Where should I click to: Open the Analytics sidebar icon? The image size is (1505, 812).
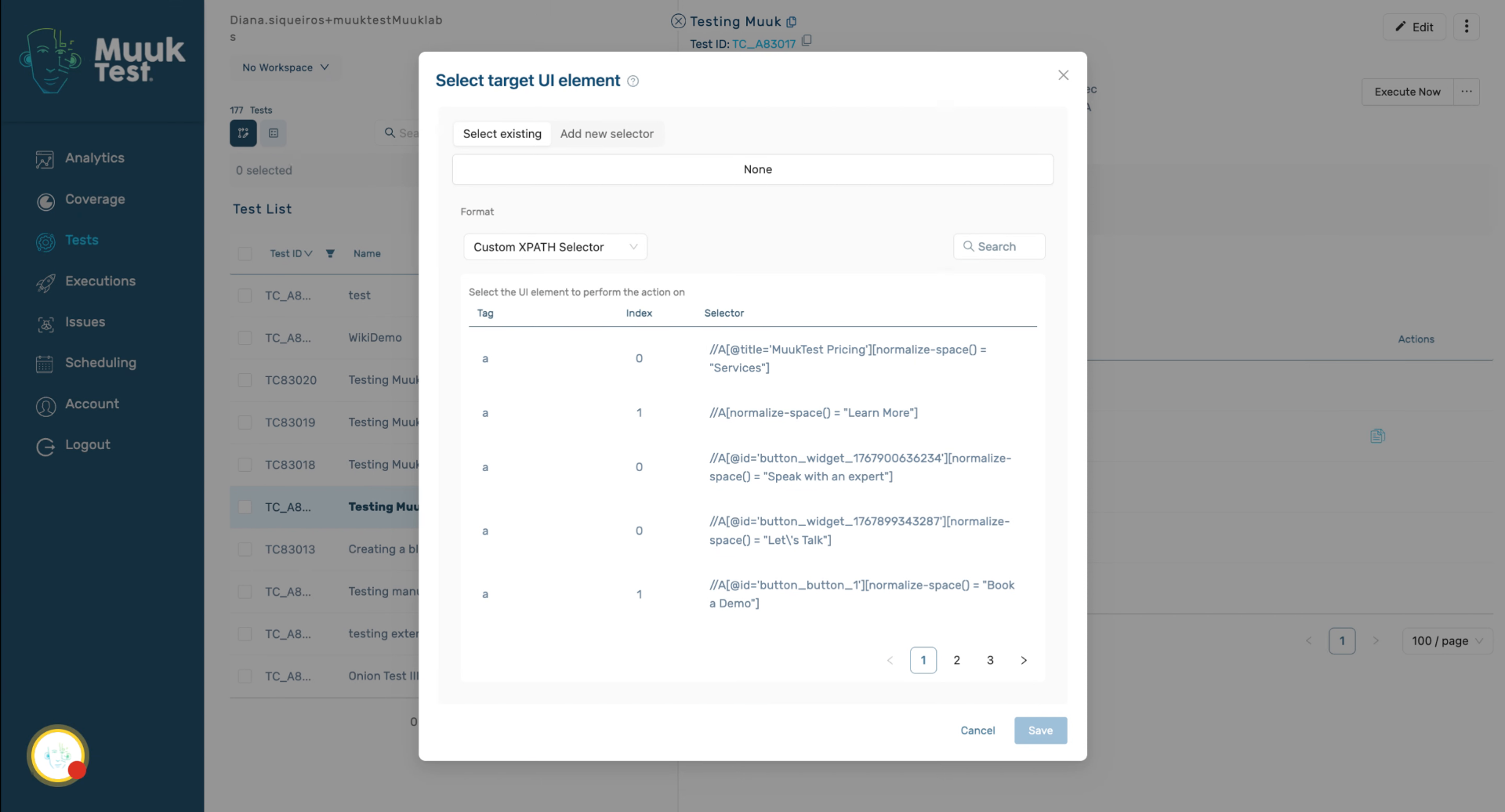point(45,159)
